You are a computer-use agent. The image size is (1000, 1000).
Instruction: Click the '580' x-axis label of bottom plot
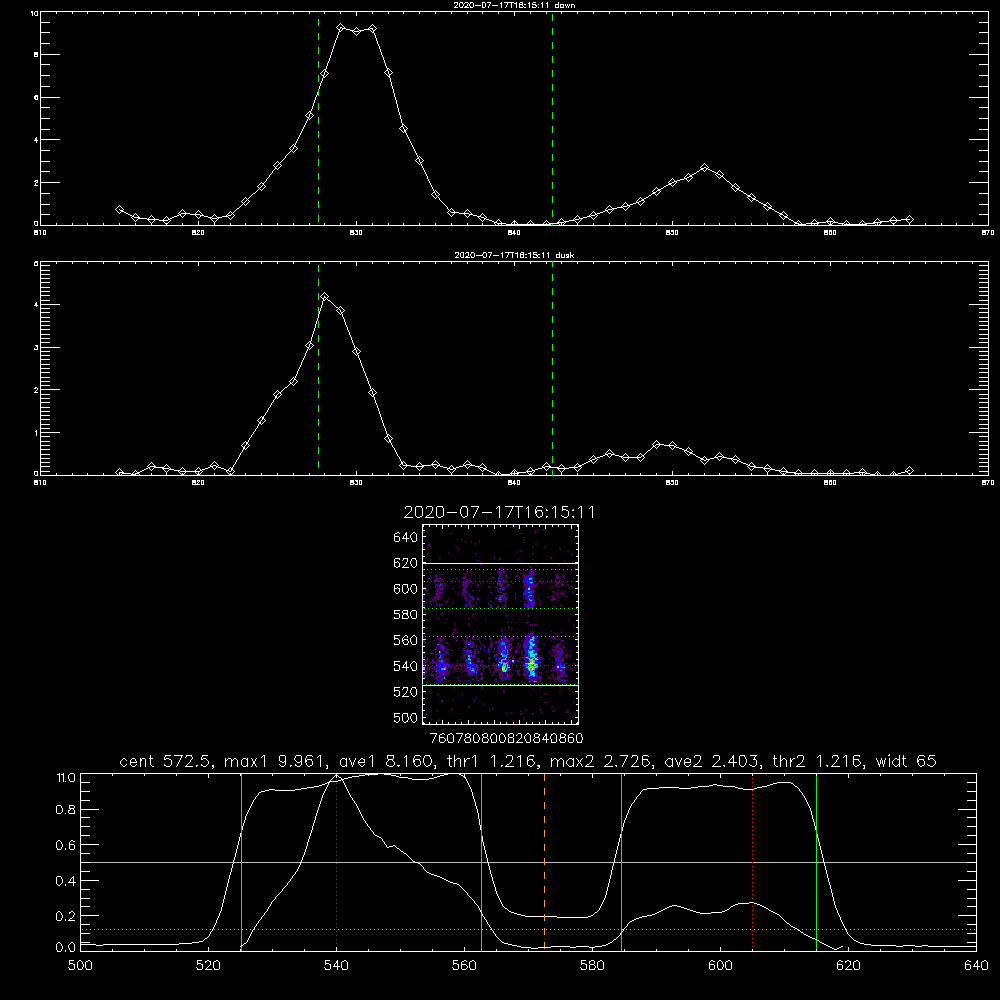click(x=592, y=966)
